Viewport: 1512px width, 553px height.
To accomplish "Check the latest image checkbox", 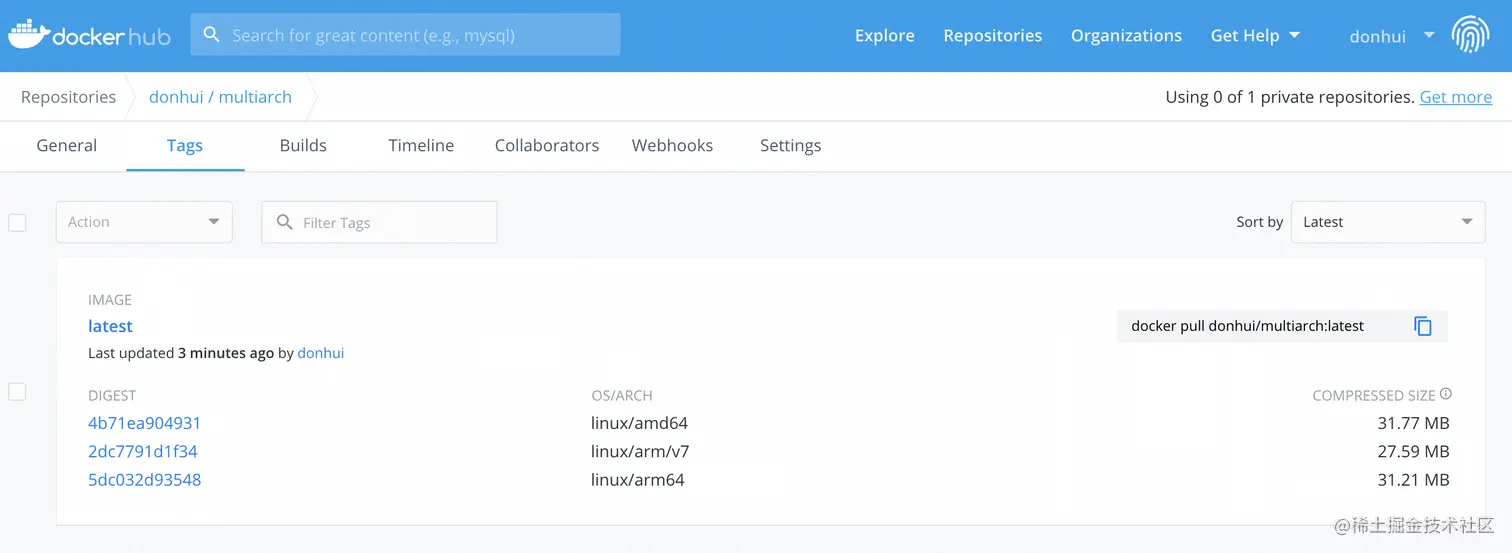I will [x=17, y=391].
